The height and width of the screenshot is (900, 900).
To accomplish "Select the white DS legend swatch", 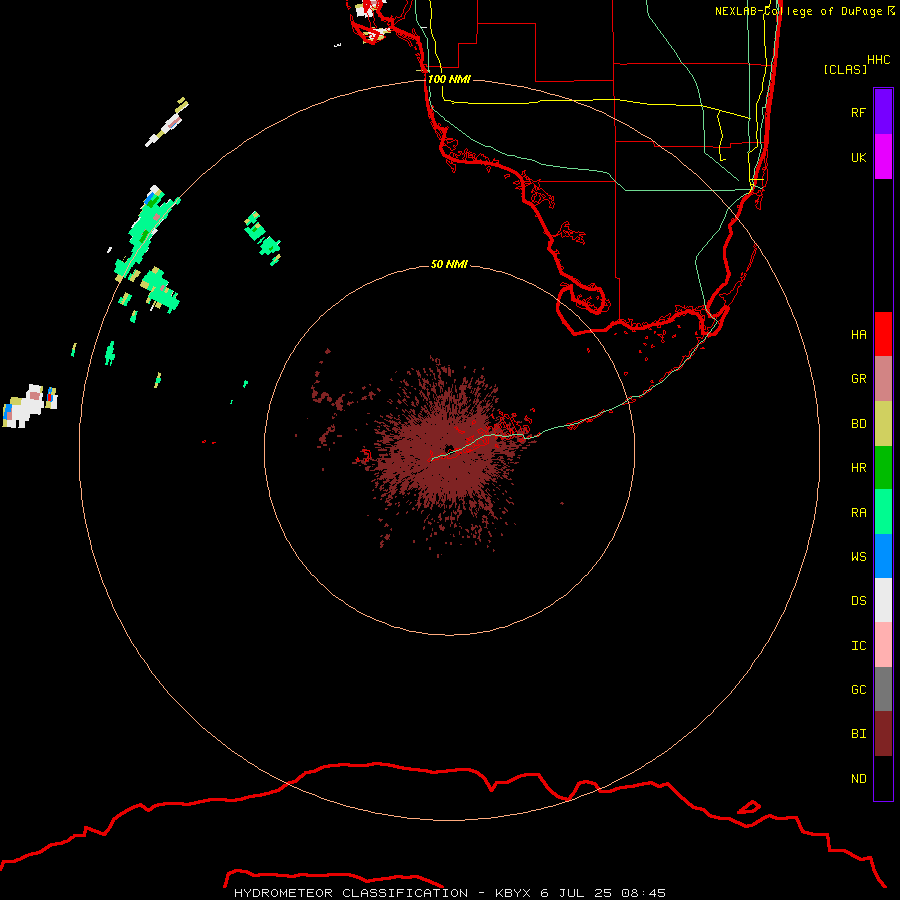I will [883, 600].
